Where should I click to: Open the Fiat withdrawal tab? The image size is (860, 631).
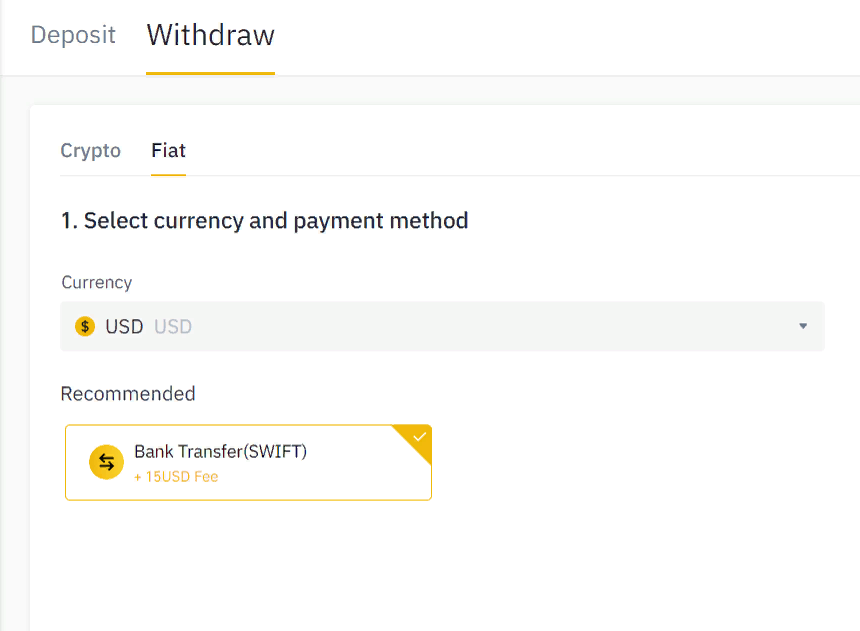pyautogui.click(x=168, y=151)
